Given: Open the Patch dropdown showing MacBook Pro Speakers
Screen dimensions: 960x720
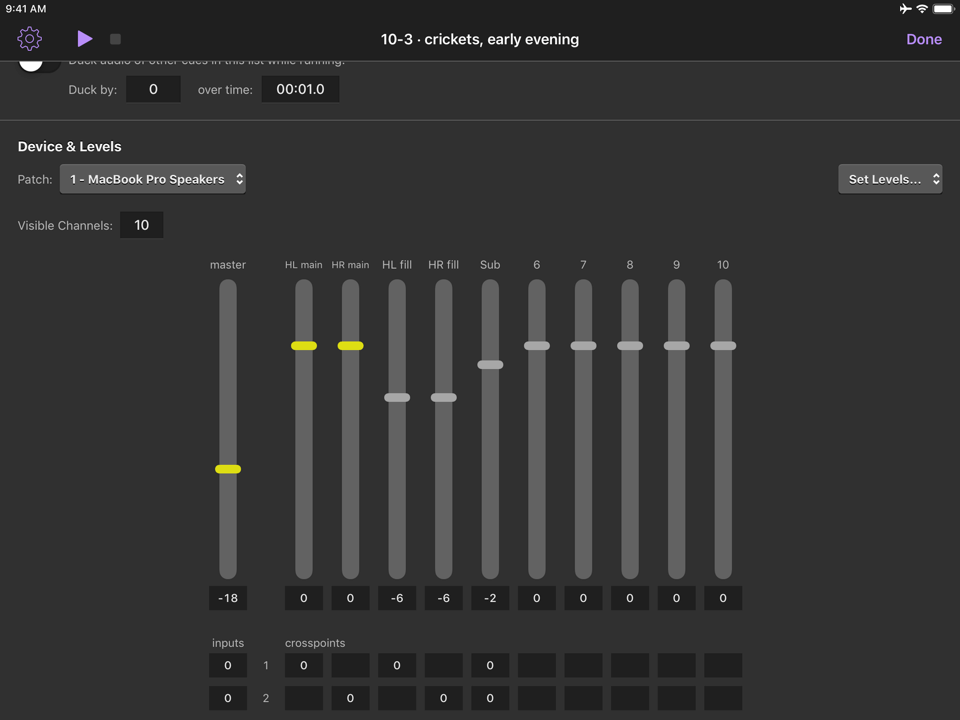Looking at the screenshot, I should point(152,179).
